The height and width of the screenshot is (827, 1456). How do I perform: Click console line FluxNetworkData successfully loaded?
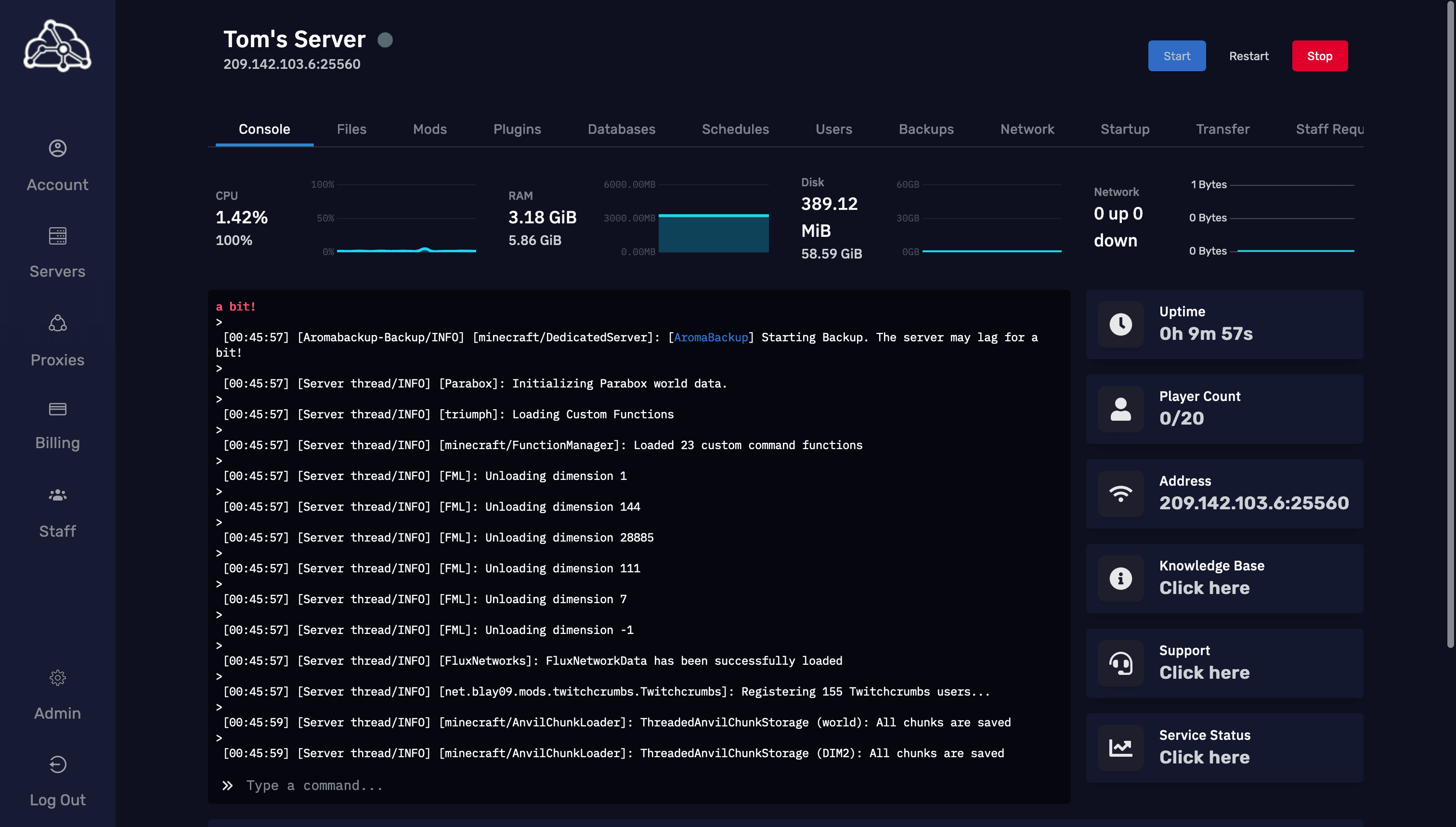click(533, 660)
